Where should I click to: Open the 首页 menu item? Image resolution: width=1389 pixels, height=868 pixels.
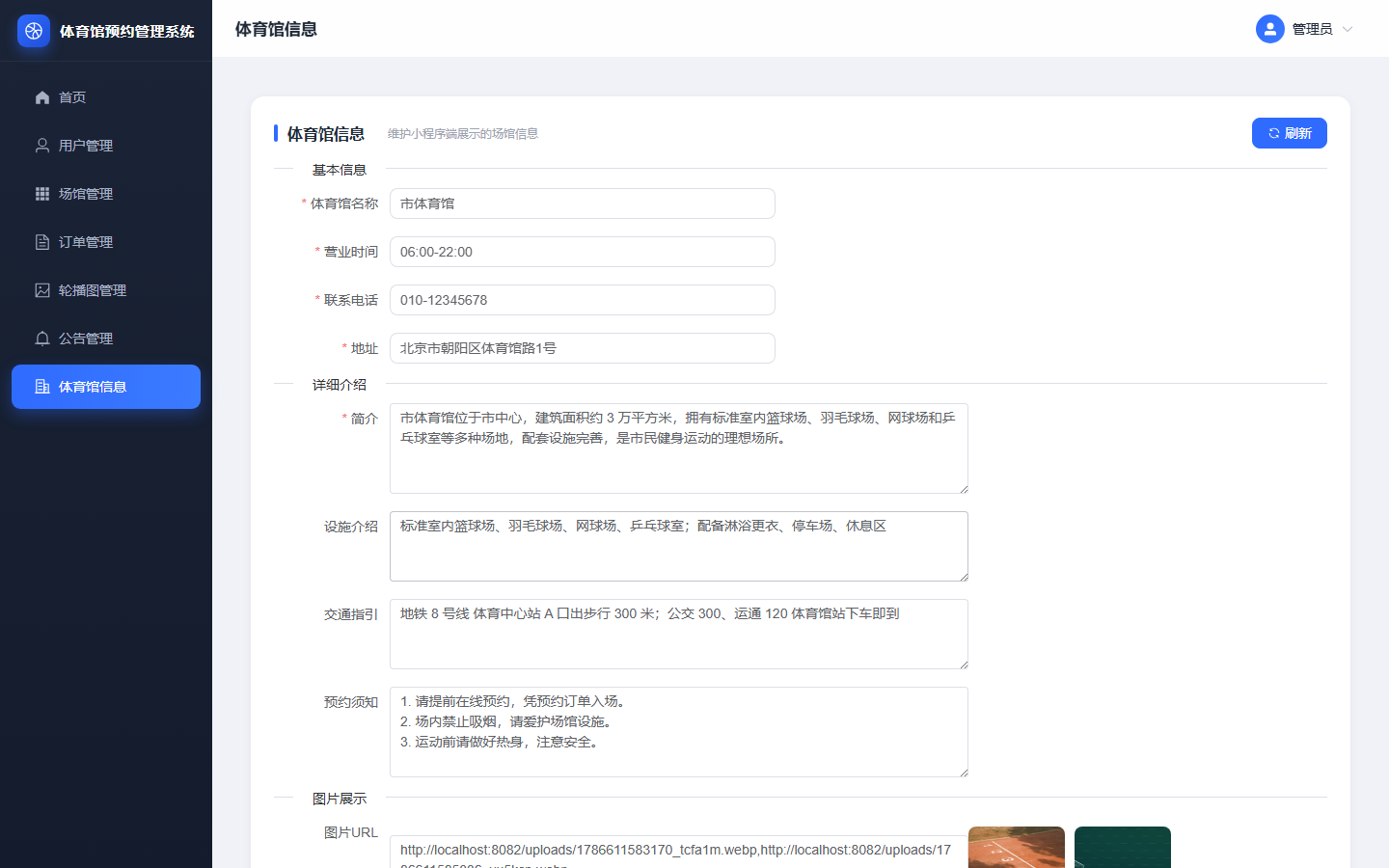[106, 97]
